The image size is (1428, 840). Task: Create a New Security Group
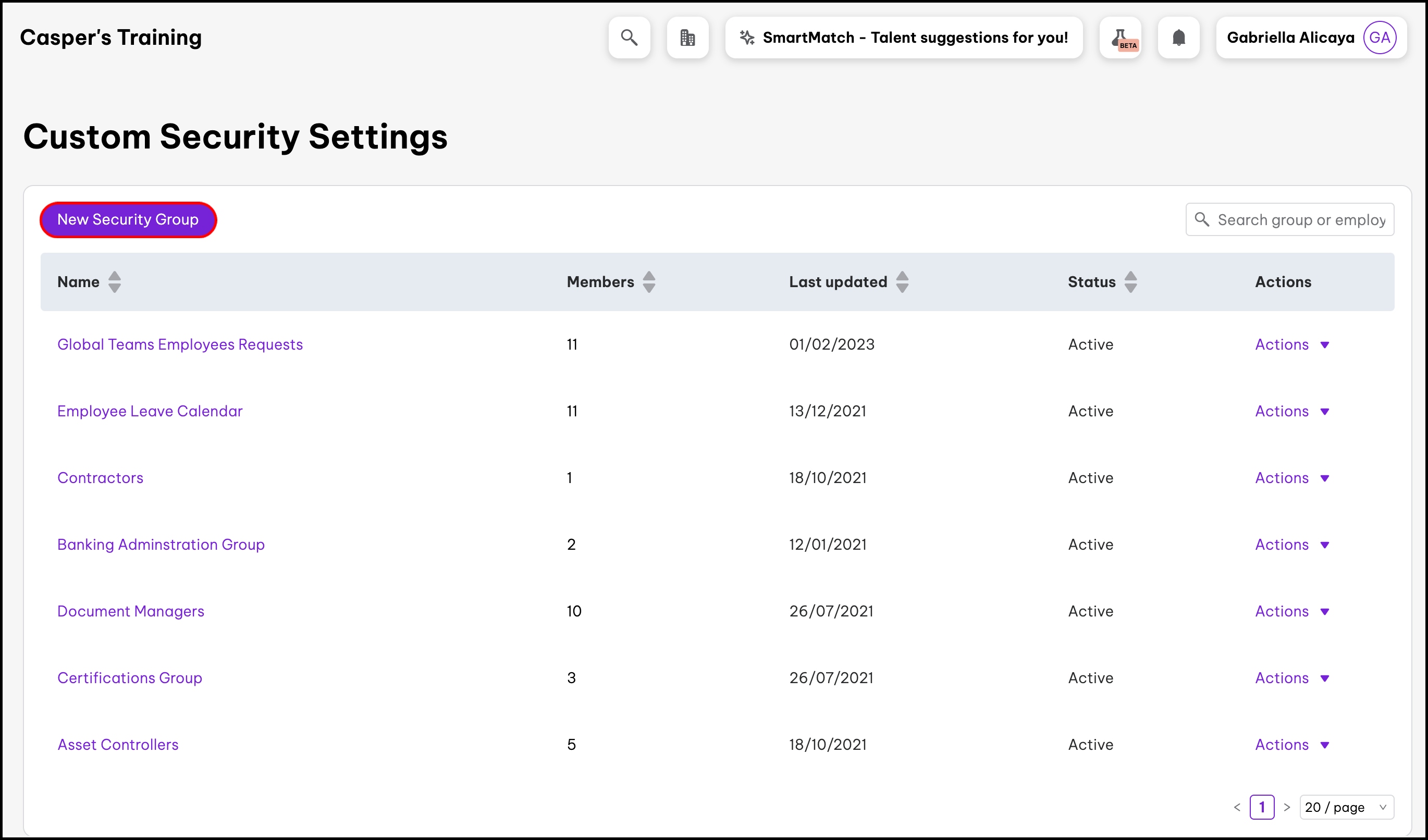[128, 219]
